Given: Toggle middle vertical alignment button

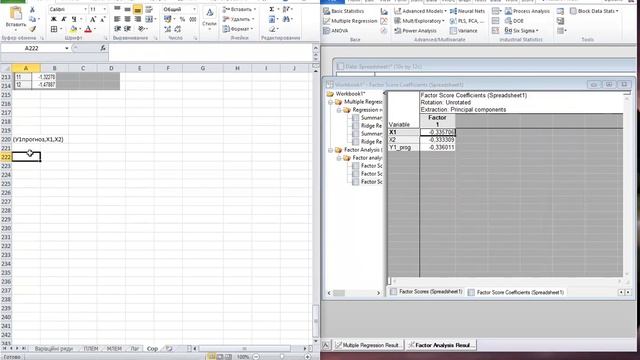Looking at the screenshot, I should tap(127, 9).
